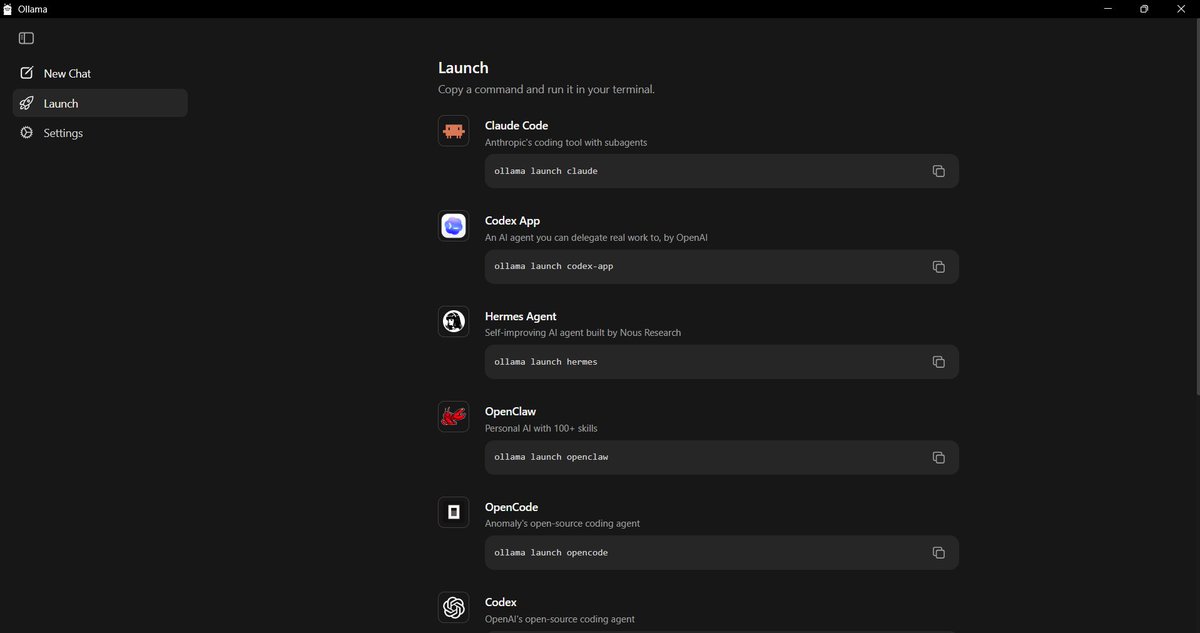
Task: Click the Launch page heading
Action: pyautogui.click(x=463, y=68)
